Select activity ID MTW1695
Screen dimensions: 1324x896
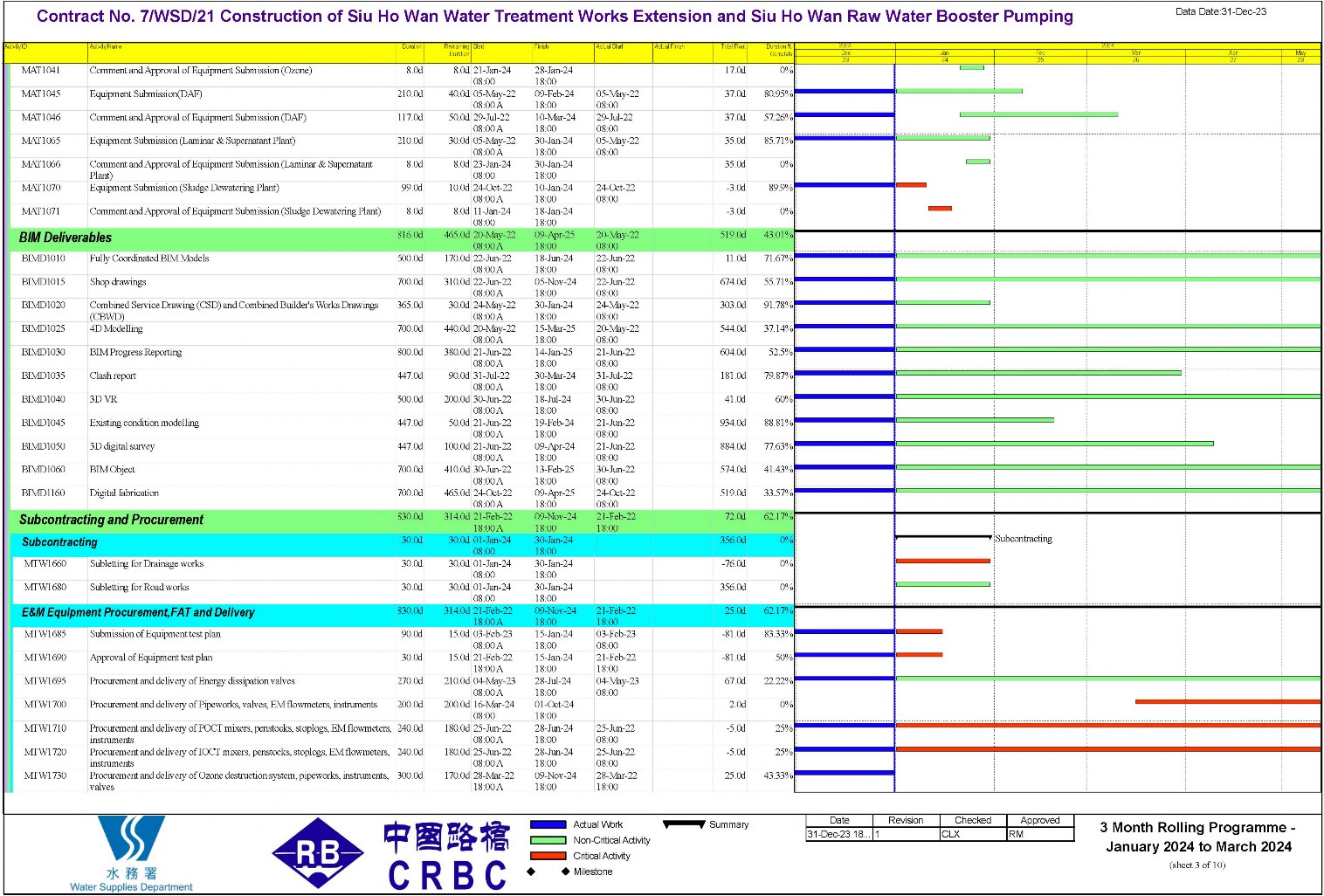tap(45, 681)
